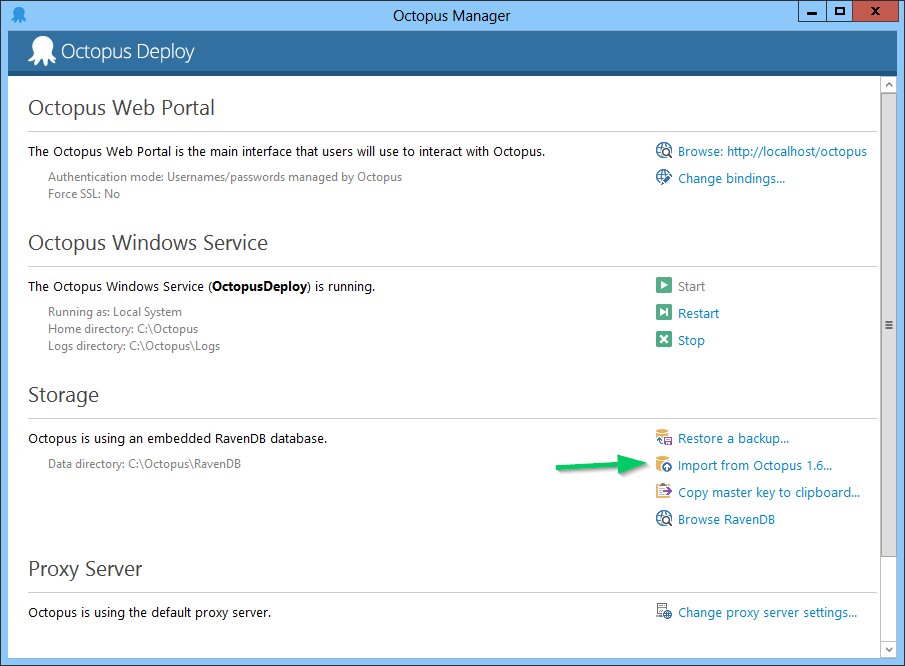Image resolution: width=905 pixels, height=666 pixels.
Task: Click the Change bindings globe icon
Action: point(663,177)
